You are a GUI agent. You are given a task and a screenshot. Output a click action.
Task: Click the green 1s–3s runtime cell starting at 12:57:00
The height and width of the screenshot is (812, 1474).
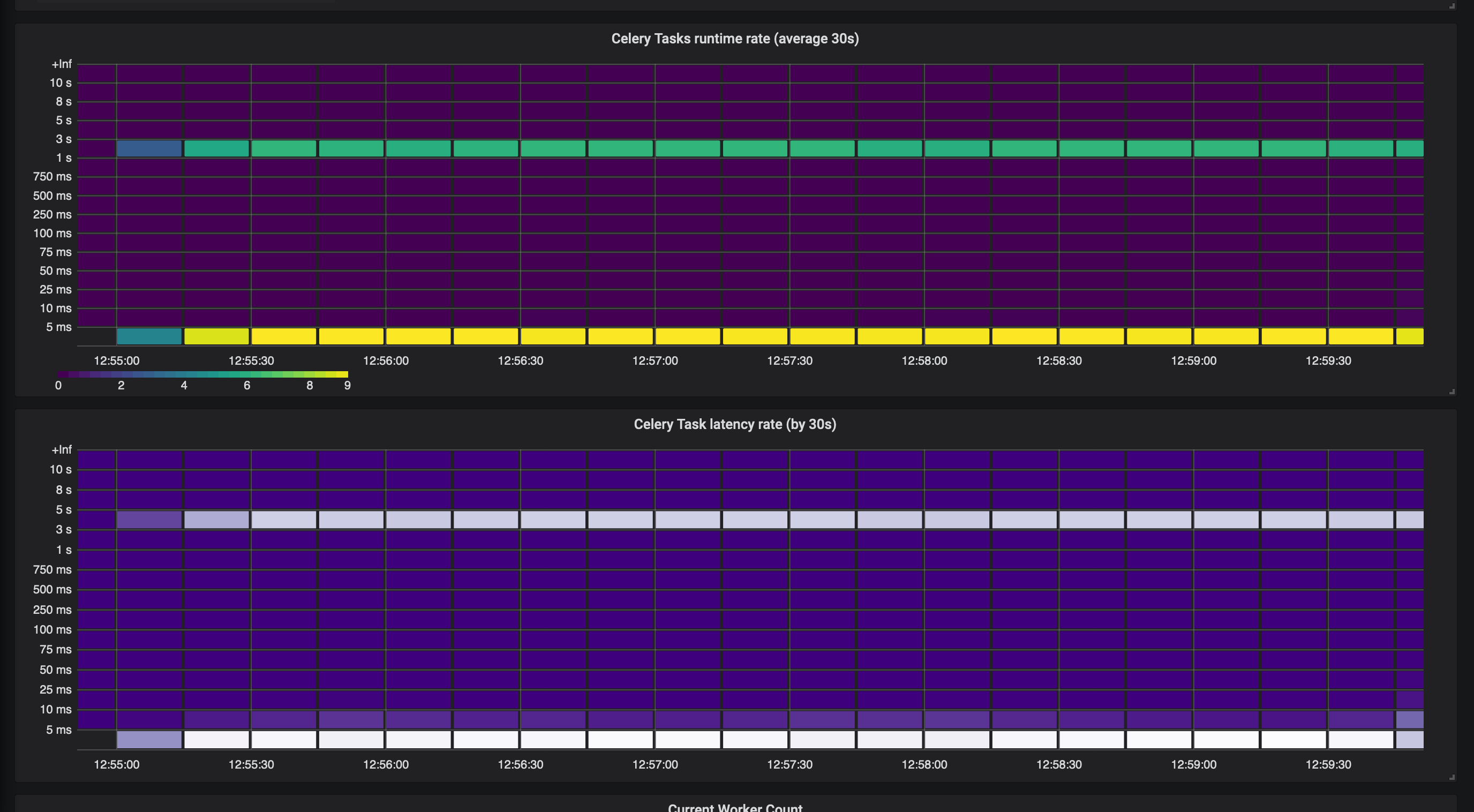[687, 149]
